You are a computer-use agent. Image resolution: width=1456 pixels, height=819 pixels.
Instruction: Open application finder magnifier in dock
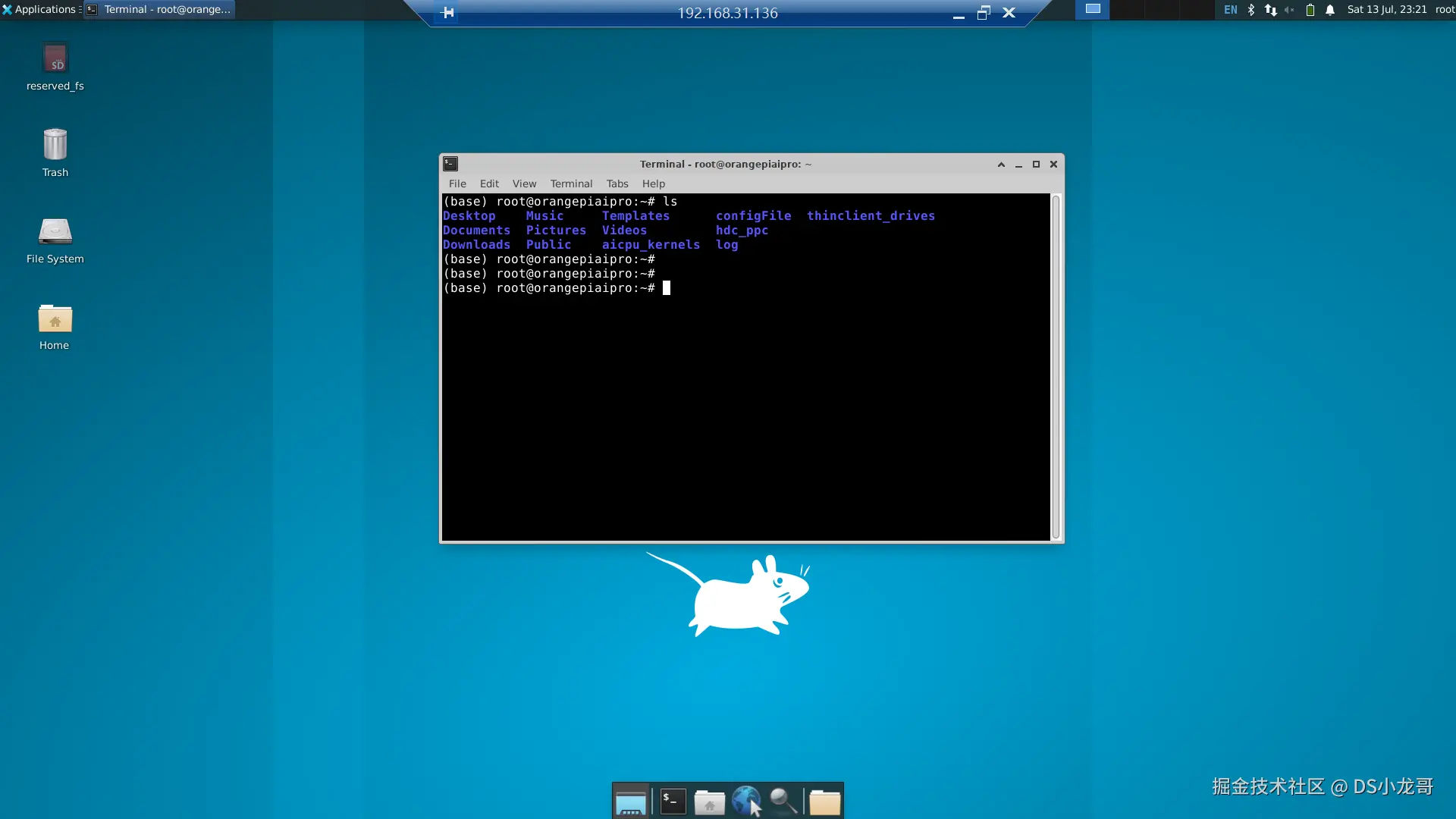pyautogui.click(x=783, y=801)
